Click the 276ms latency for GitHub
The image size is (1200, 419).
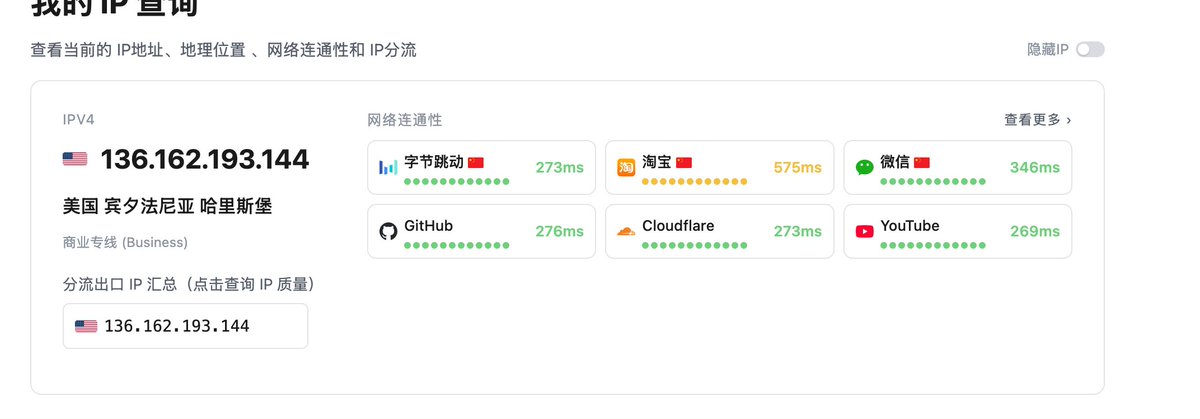click(x=559, y=231)
